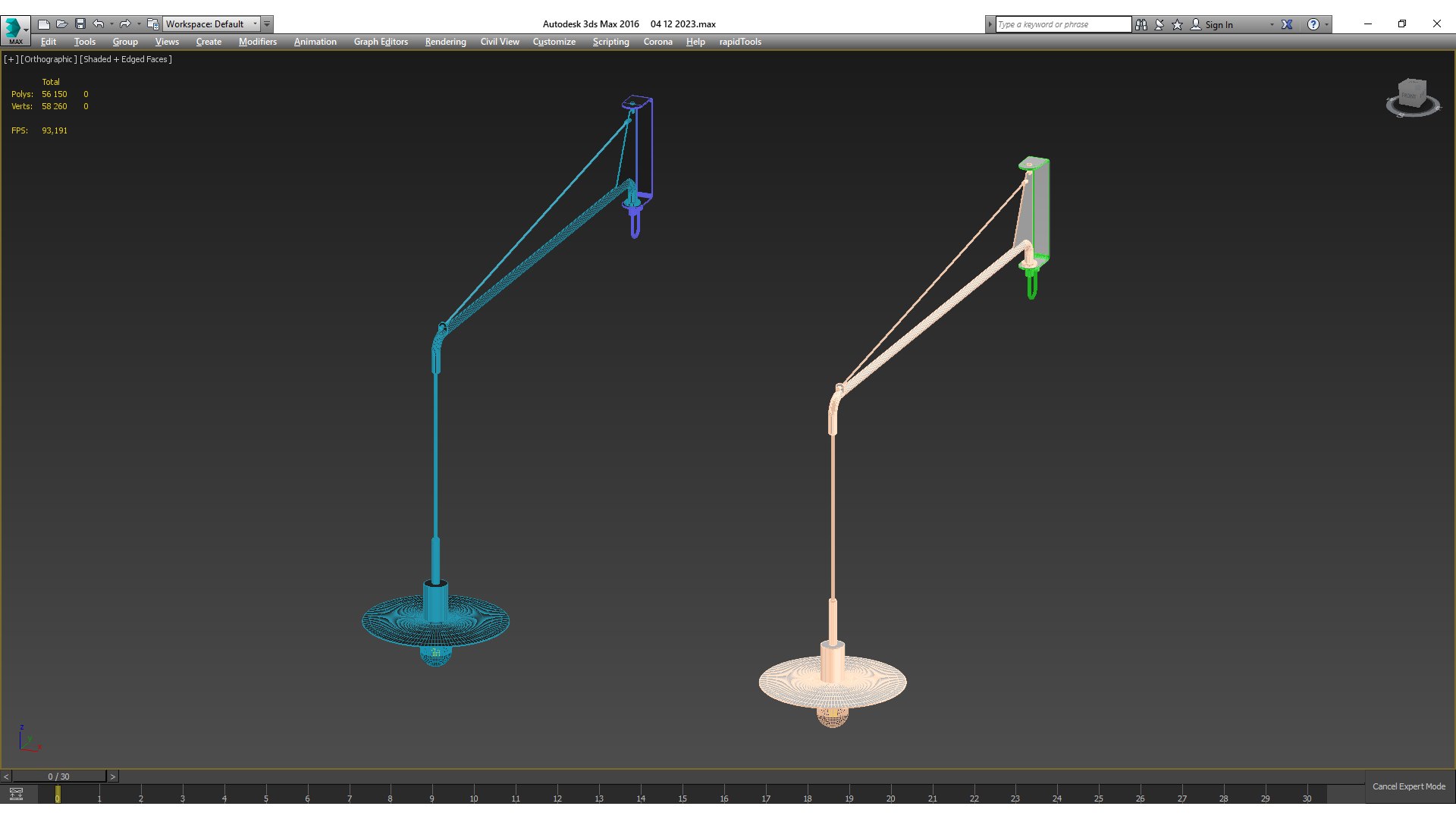Click the Redo arrow icon
This screenshot has height=819, width=1456.
(x=125, y=24)
